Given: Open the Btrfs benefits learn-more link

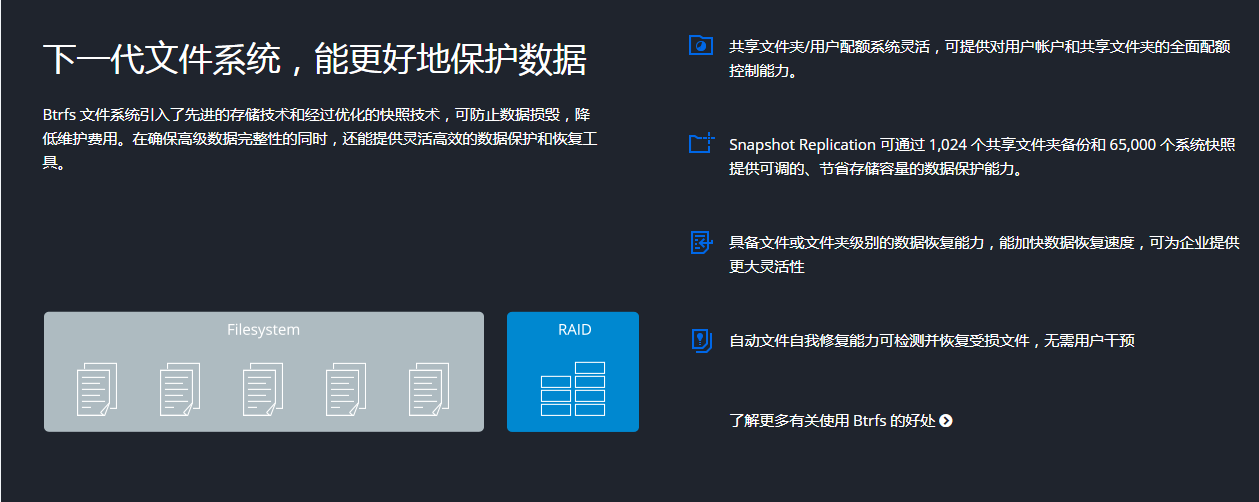Looking at the screenshot, I should [841, 421].
